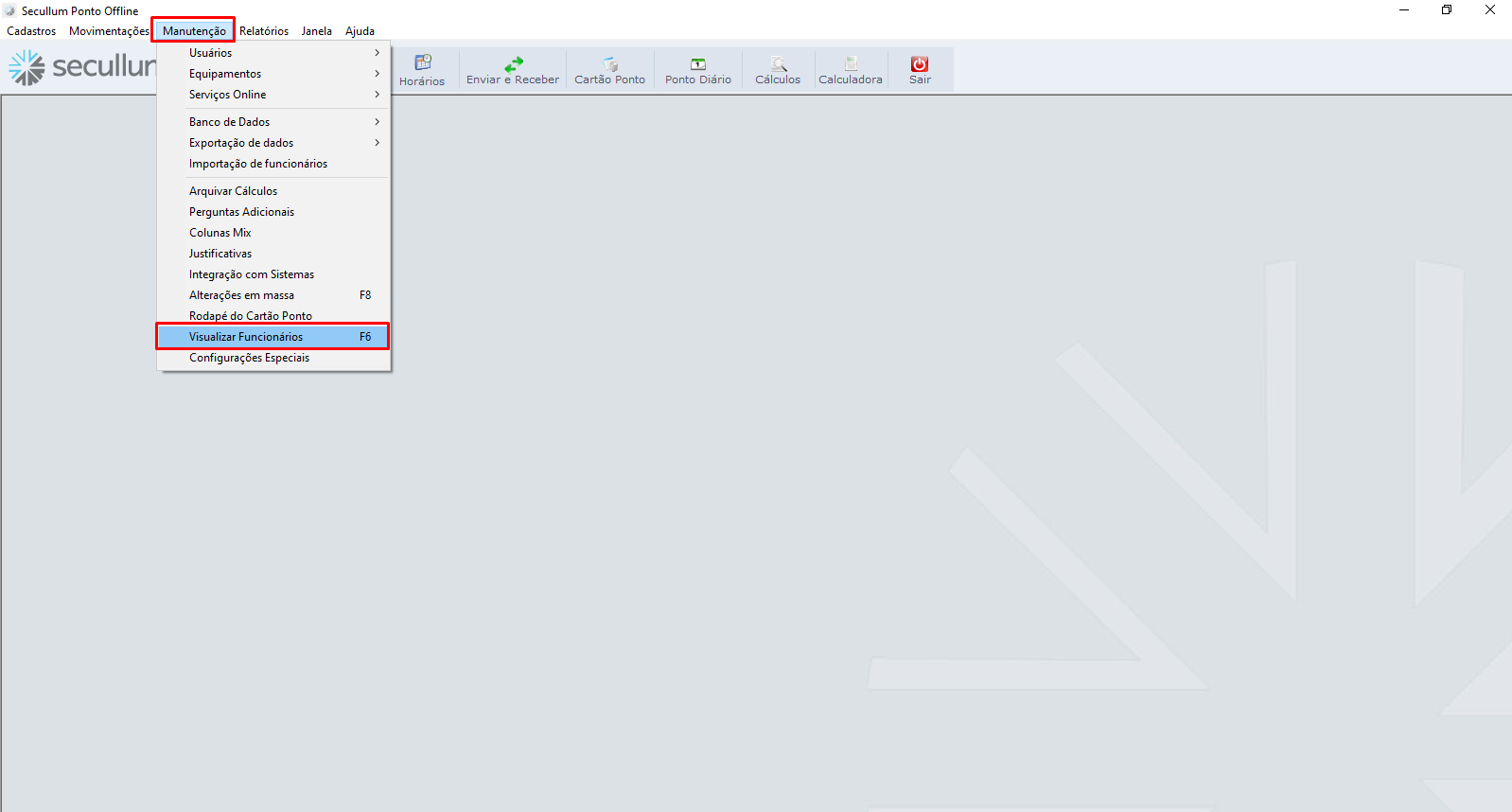Expand the Equipamentos submenu arrow
Screen dimensions: 1512x812
(377, 74)
